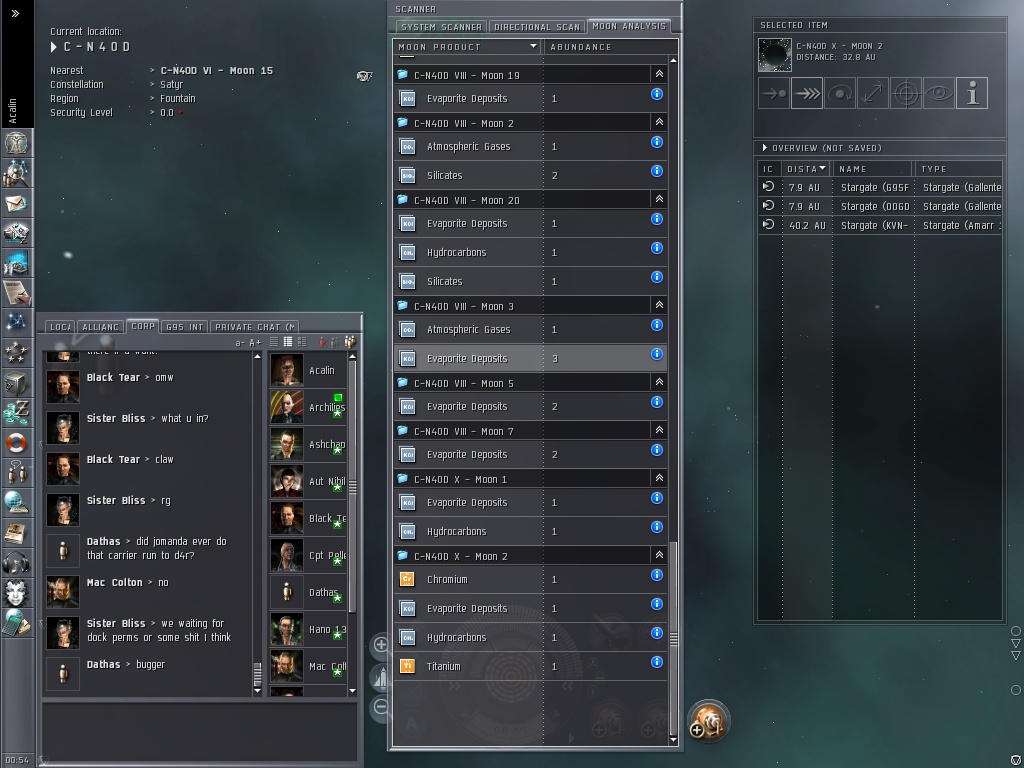Open the star Map icon in sidebar
This screenshot has width=1024, height=768.
click(x=16, y=323)
